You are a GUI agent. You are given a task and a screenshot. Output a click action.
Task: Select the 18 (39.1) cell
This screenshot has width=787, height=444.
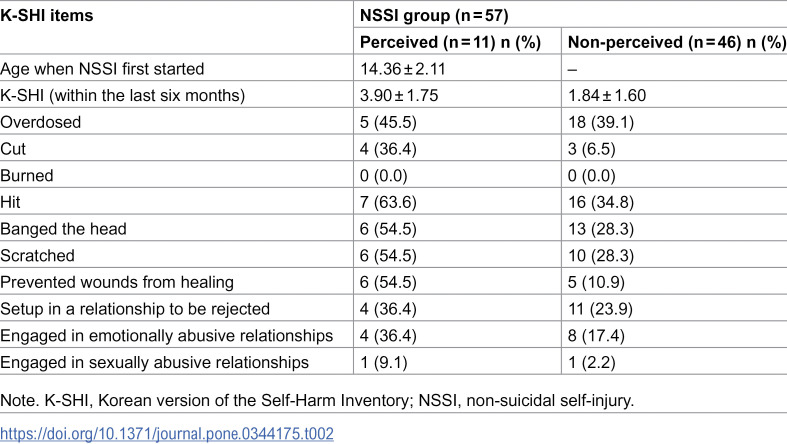[x=601, y=122]
